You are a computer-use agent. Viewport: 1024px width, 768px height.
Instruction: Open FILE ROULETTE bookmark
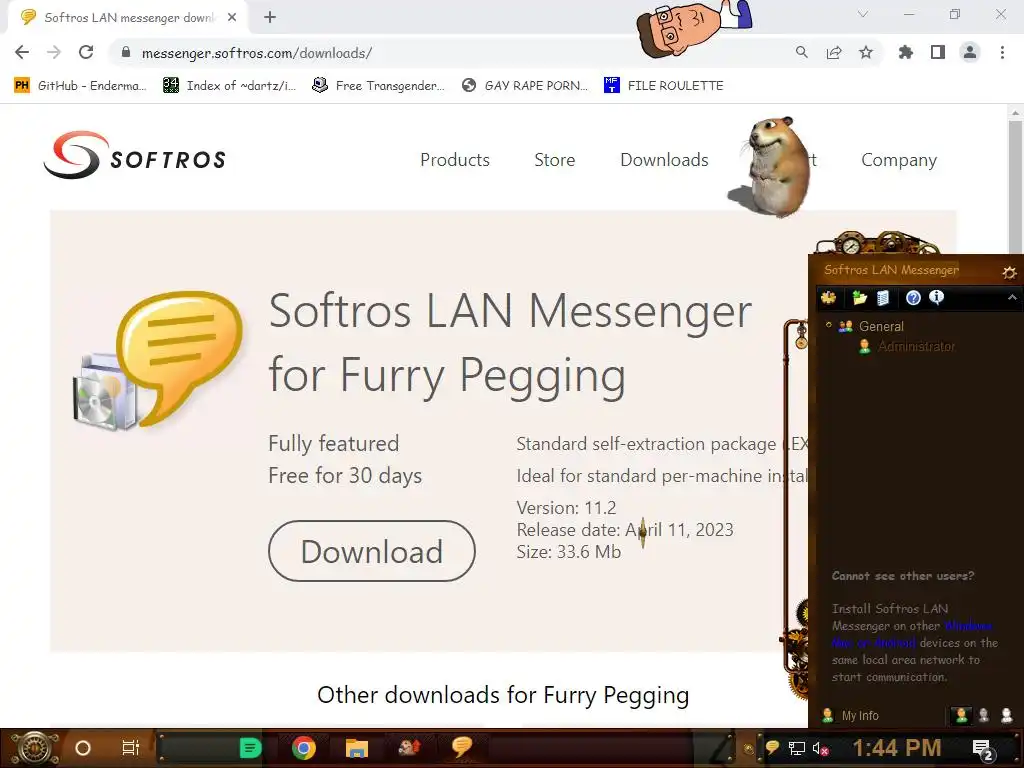664,86
